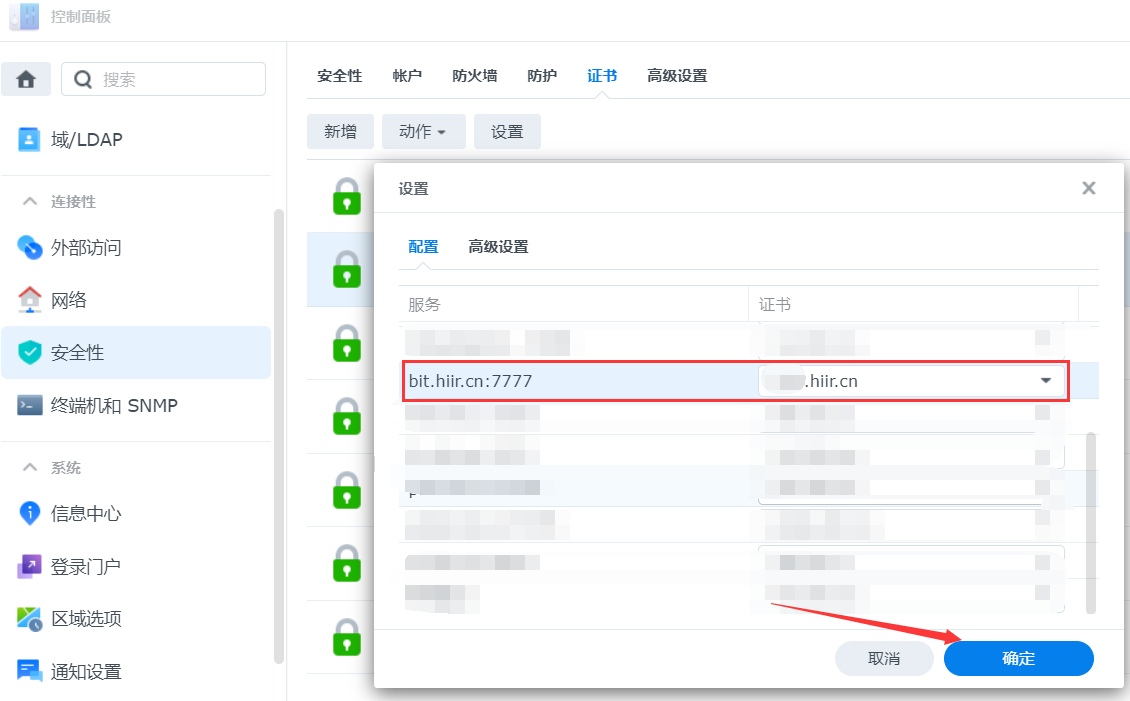The width and height of the screenshot is (1130, 701).
Task: Open 外部访问 external access icon
Action: [30, 247]
